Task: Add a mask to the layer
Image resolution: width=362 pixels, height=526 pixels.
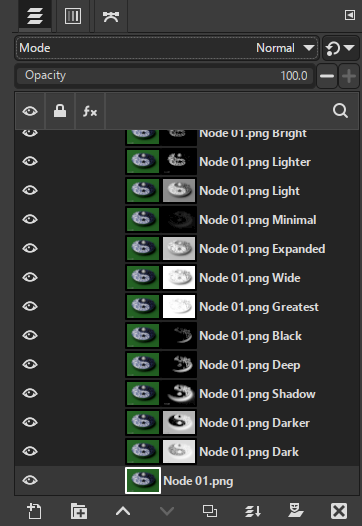Action: [x=296, y=511]
